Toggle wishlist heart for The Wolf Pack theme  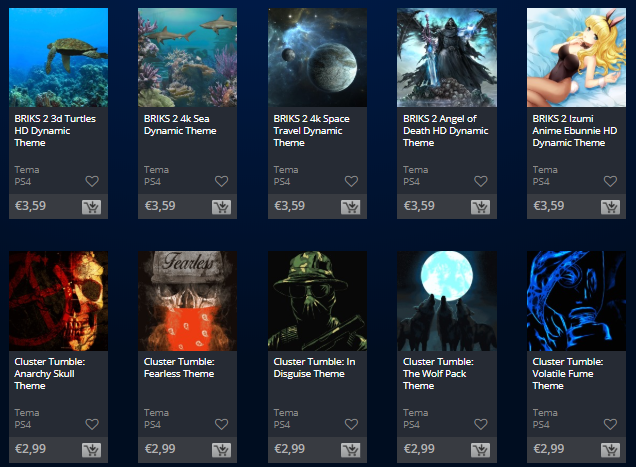point(481,424)
